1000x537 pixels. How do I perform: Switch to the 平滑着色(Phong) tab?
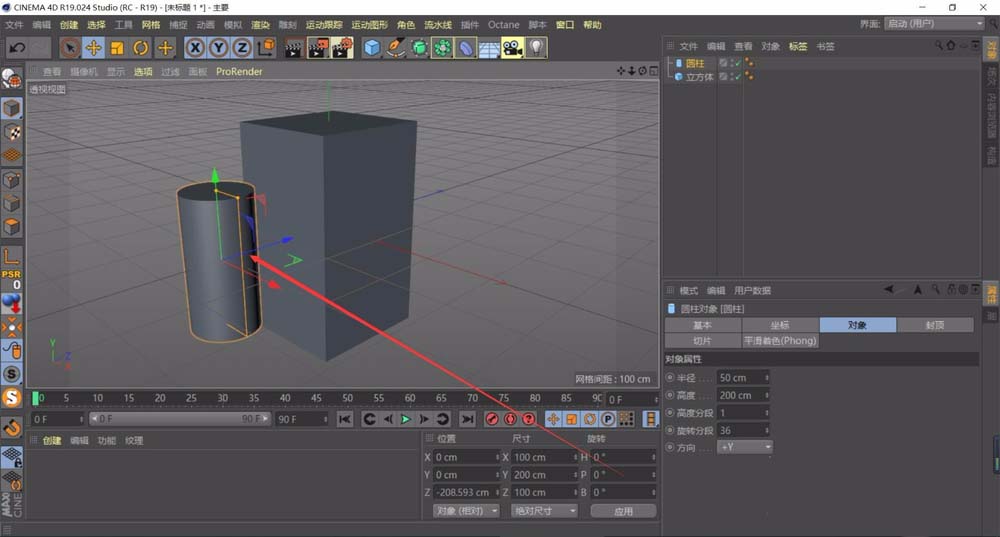click(780, 341)
